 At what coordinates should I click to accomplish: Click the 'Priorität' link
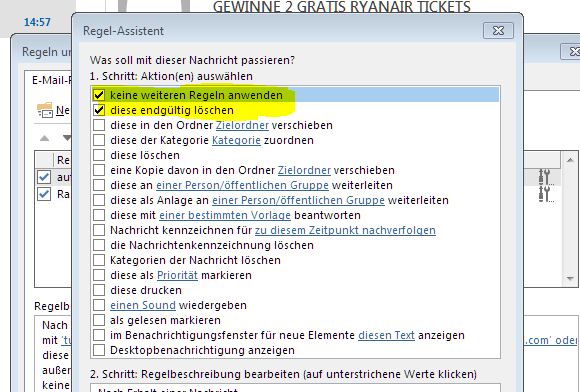pyautogui.click(x=178, y=276)
